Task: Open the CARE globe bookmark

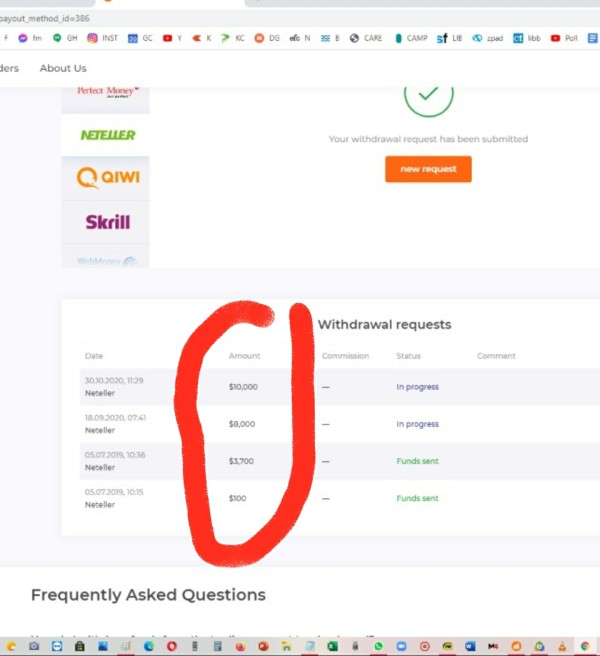Action: [366, 38]
